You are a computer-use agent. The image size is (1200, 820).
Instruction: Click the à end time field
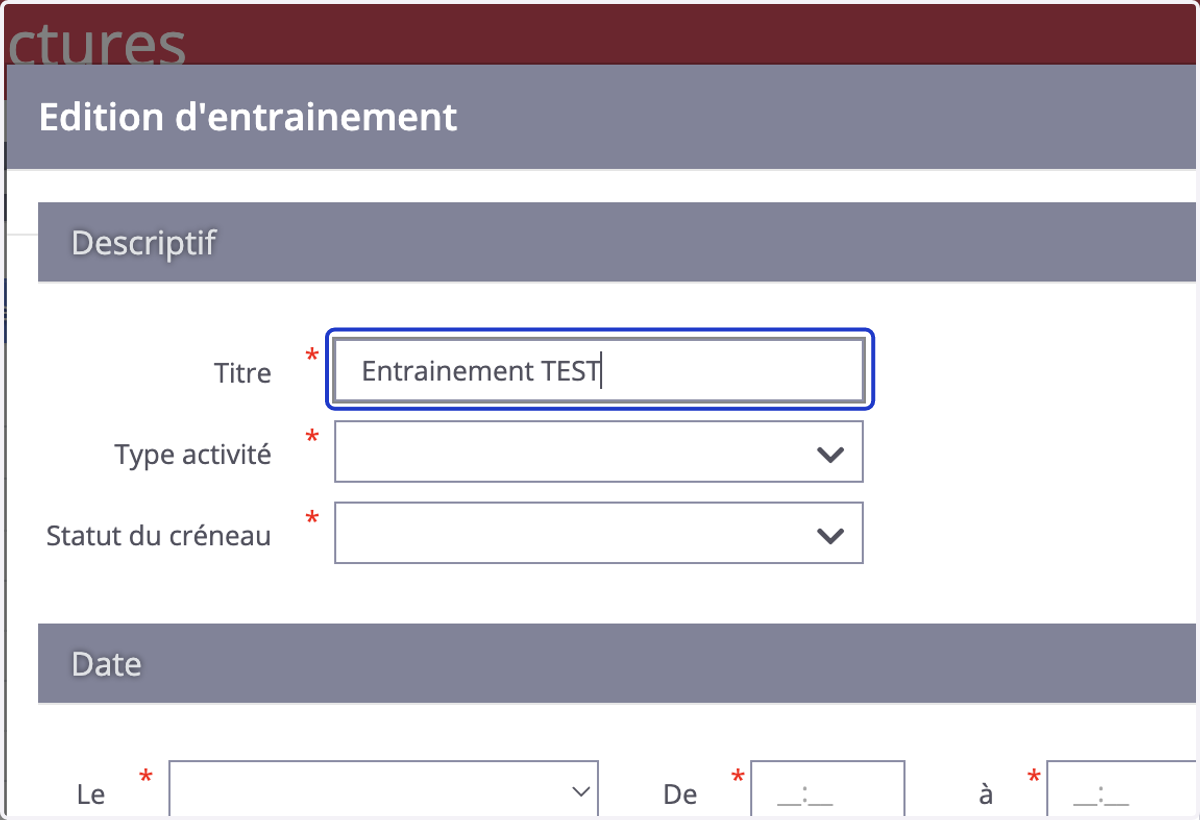point(1123,790)
